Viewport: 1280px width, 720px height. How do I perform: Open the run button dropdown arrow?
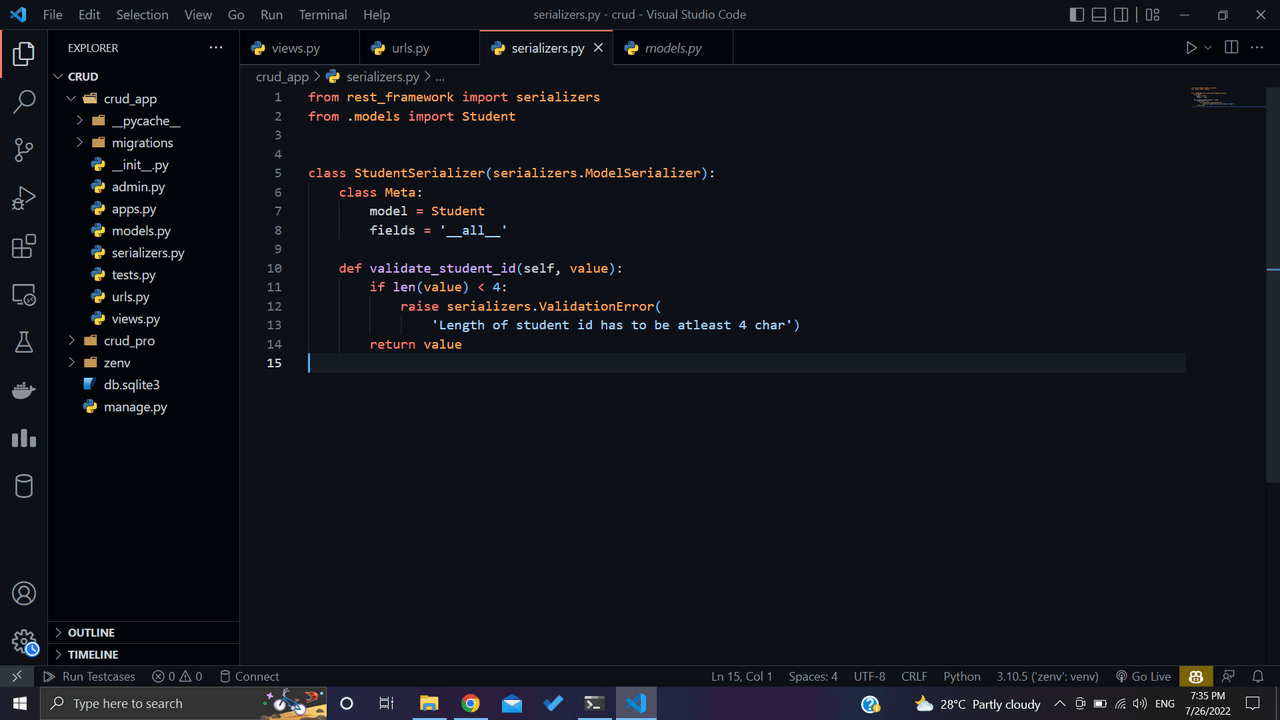point(1208,48)
